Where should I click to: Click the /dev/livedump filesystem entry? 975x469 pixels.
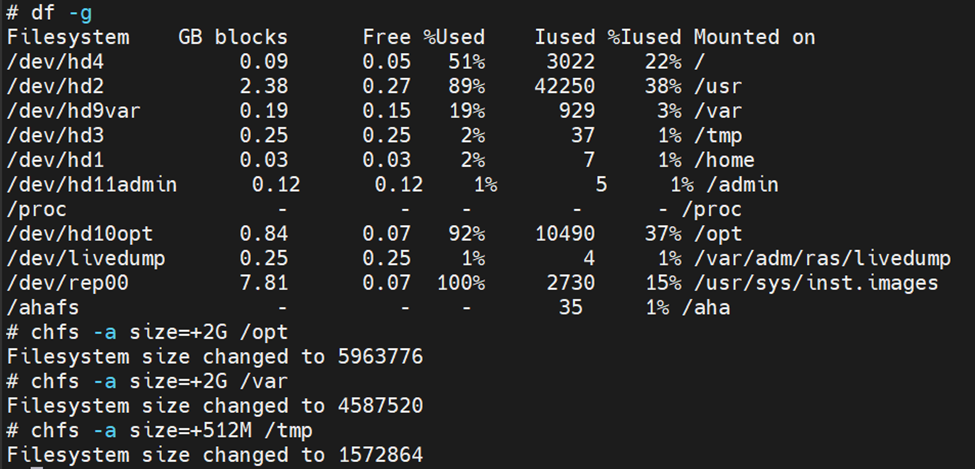(86, 258)
